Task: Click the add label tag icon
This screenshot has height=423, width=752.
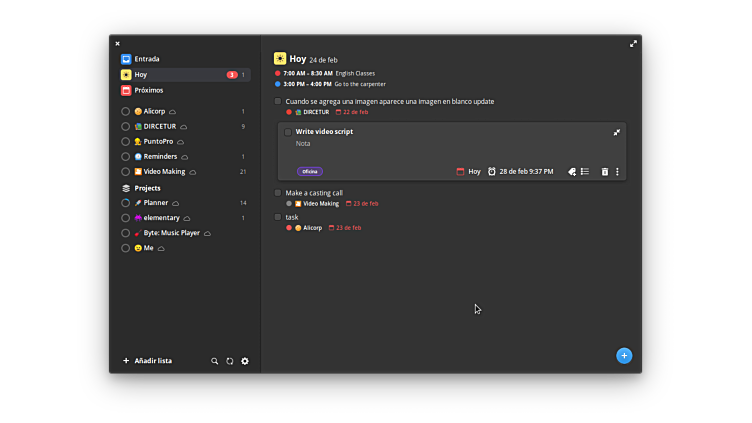Action: [x=572, y=172]
